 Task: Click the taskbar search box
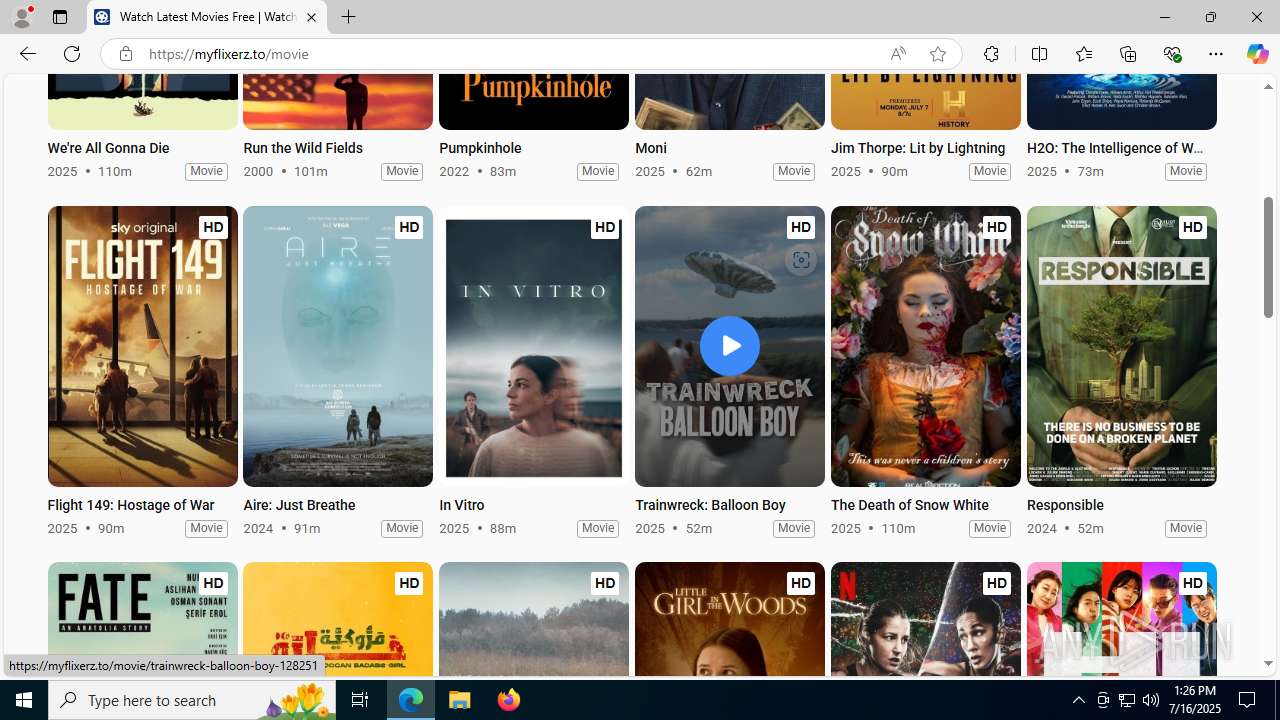[192, 700]
